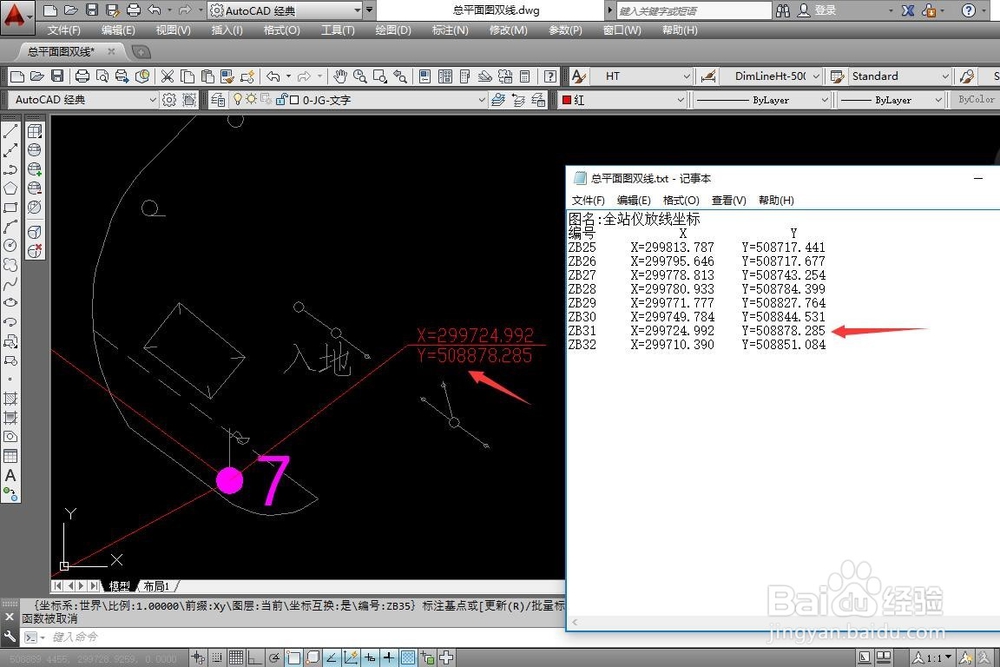
Task: Select the Multiline Text A tool
Action: tap(10, 475)
